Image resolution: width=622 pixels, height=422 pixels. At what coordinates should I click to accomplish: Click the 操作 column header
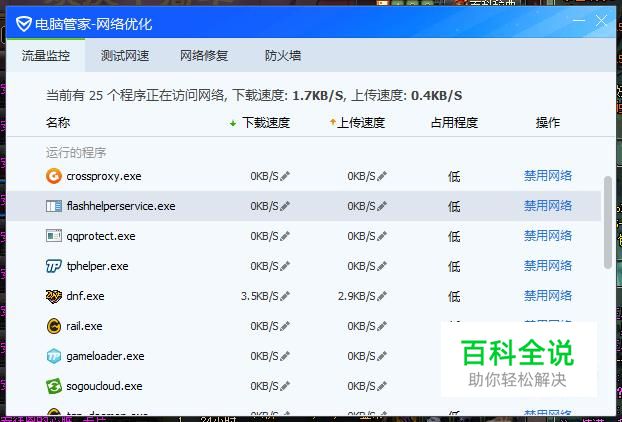tap(548, 123)
